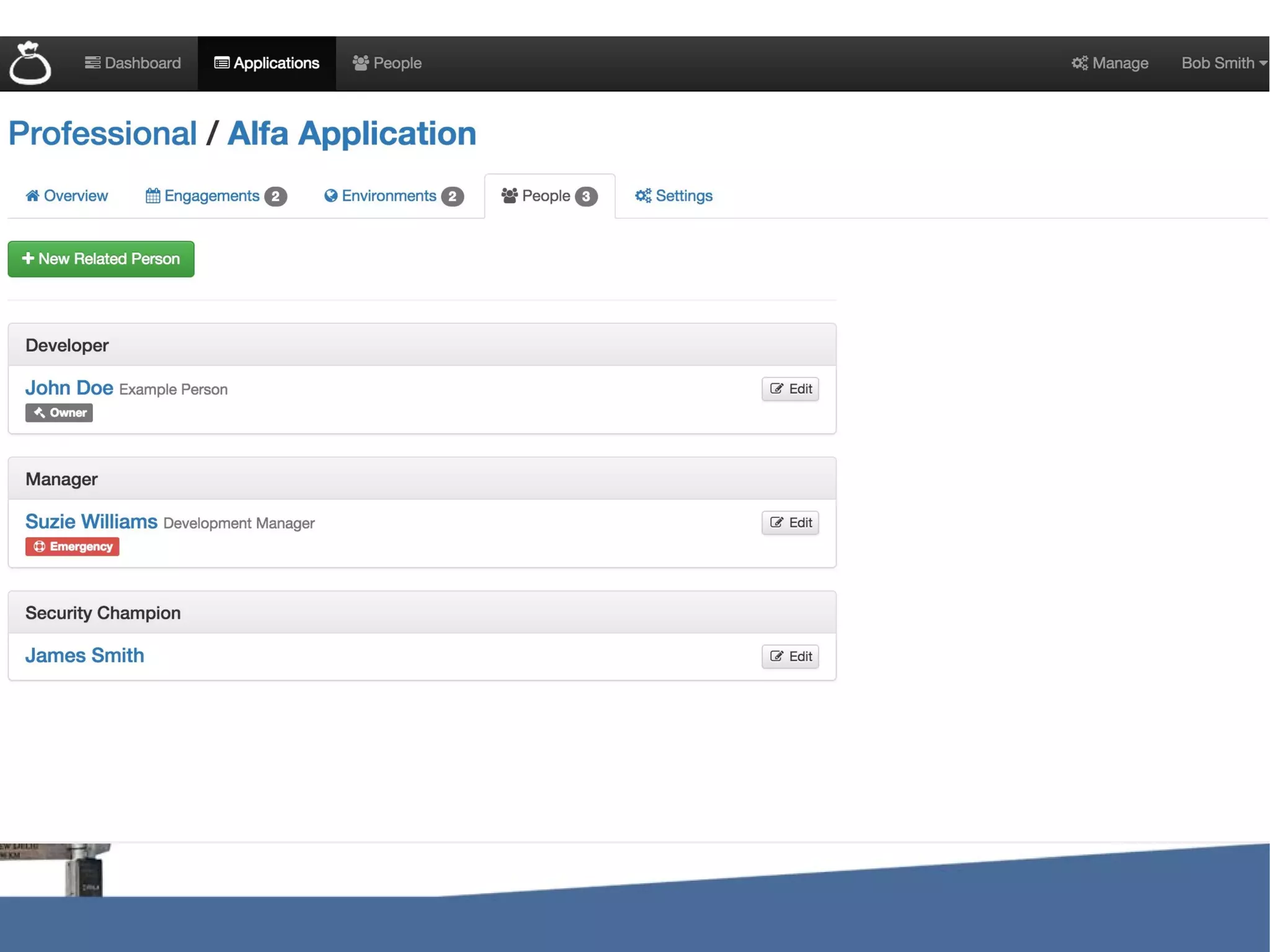Screen dimensions: 1270x952
Task: Click the Manage gears icon
Action: point(1080,63)
